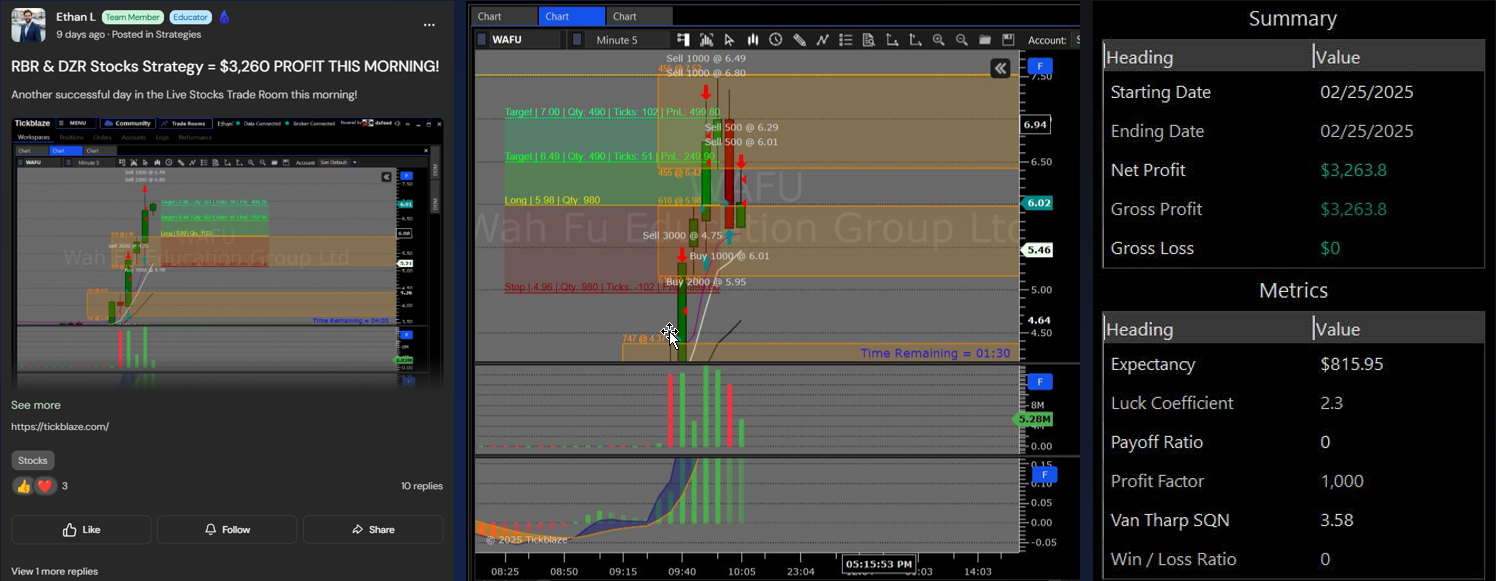Click the 5.46 price marker
Viewport: 1496px width, 581px height.
(1036, 250)
